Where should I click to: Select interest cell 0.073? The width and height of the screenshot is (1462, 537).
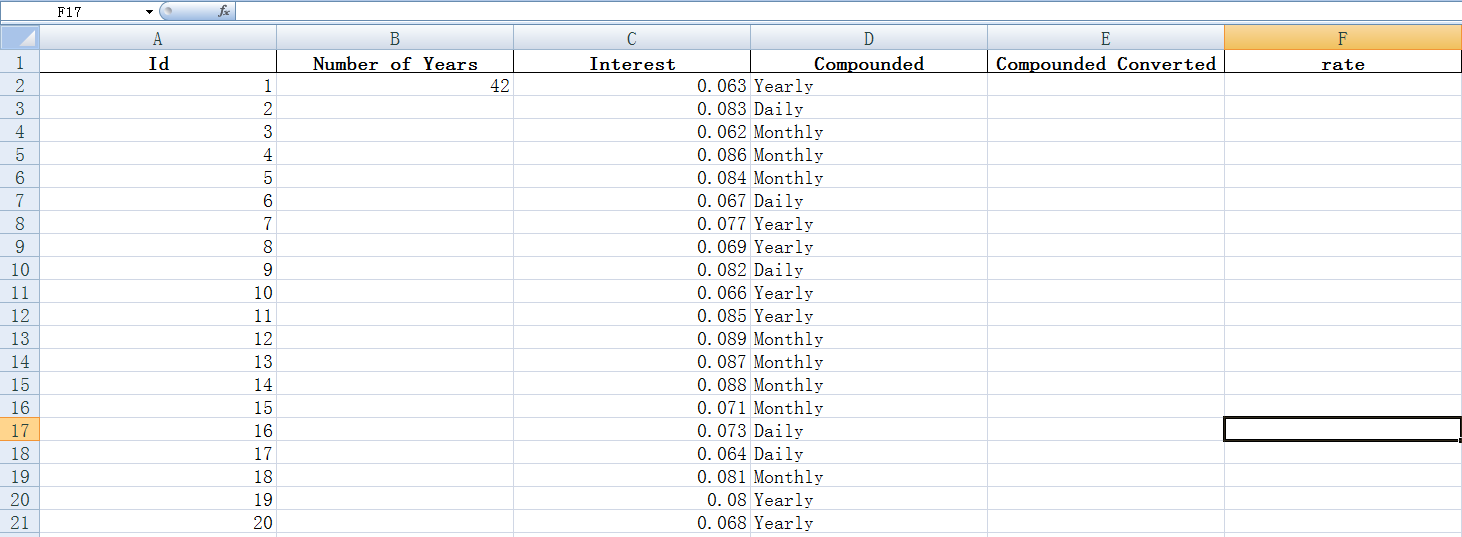pos(632,430)
